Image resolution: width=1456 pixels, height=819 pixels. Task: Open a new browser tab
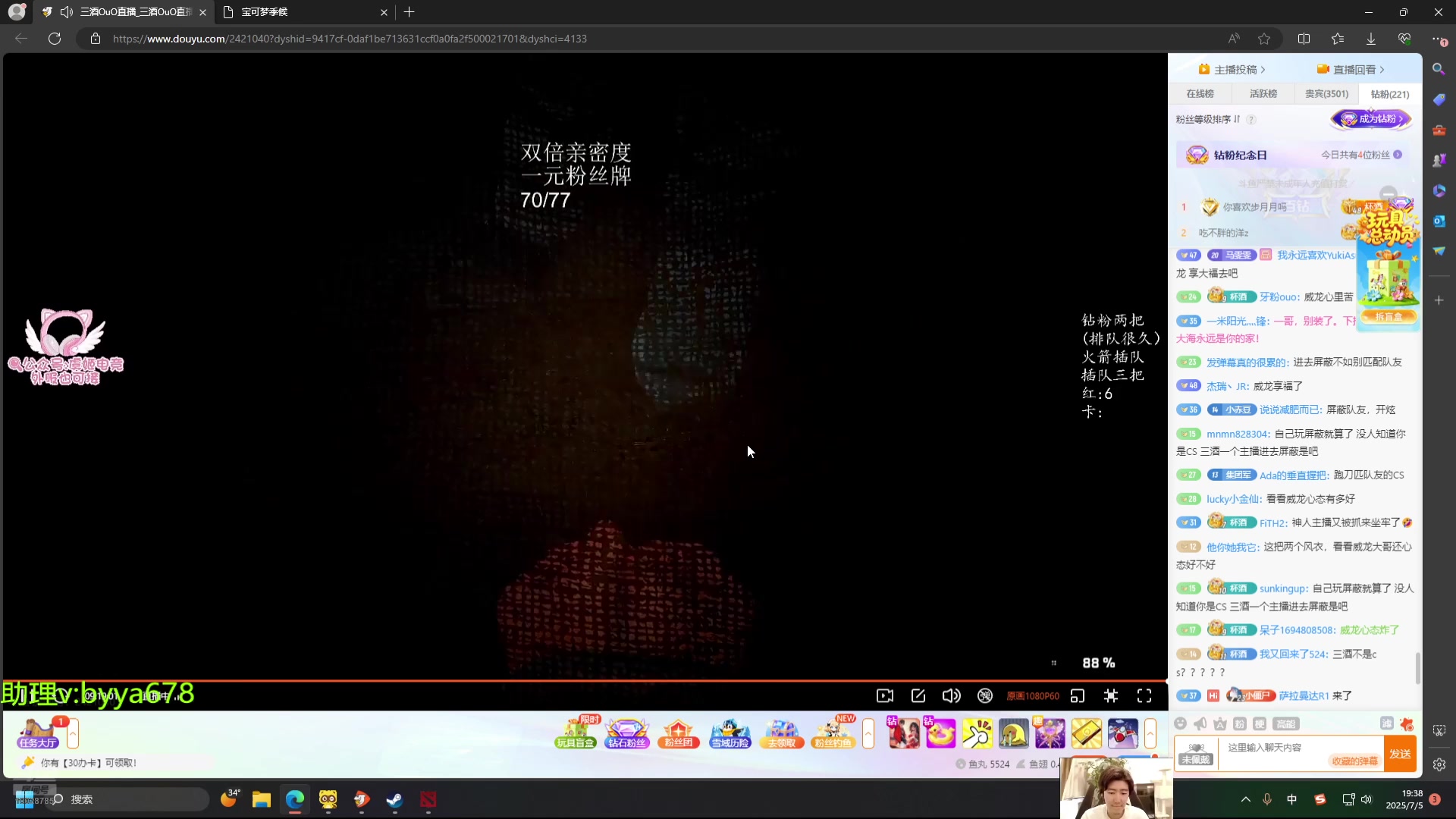(x=409, y=12)
